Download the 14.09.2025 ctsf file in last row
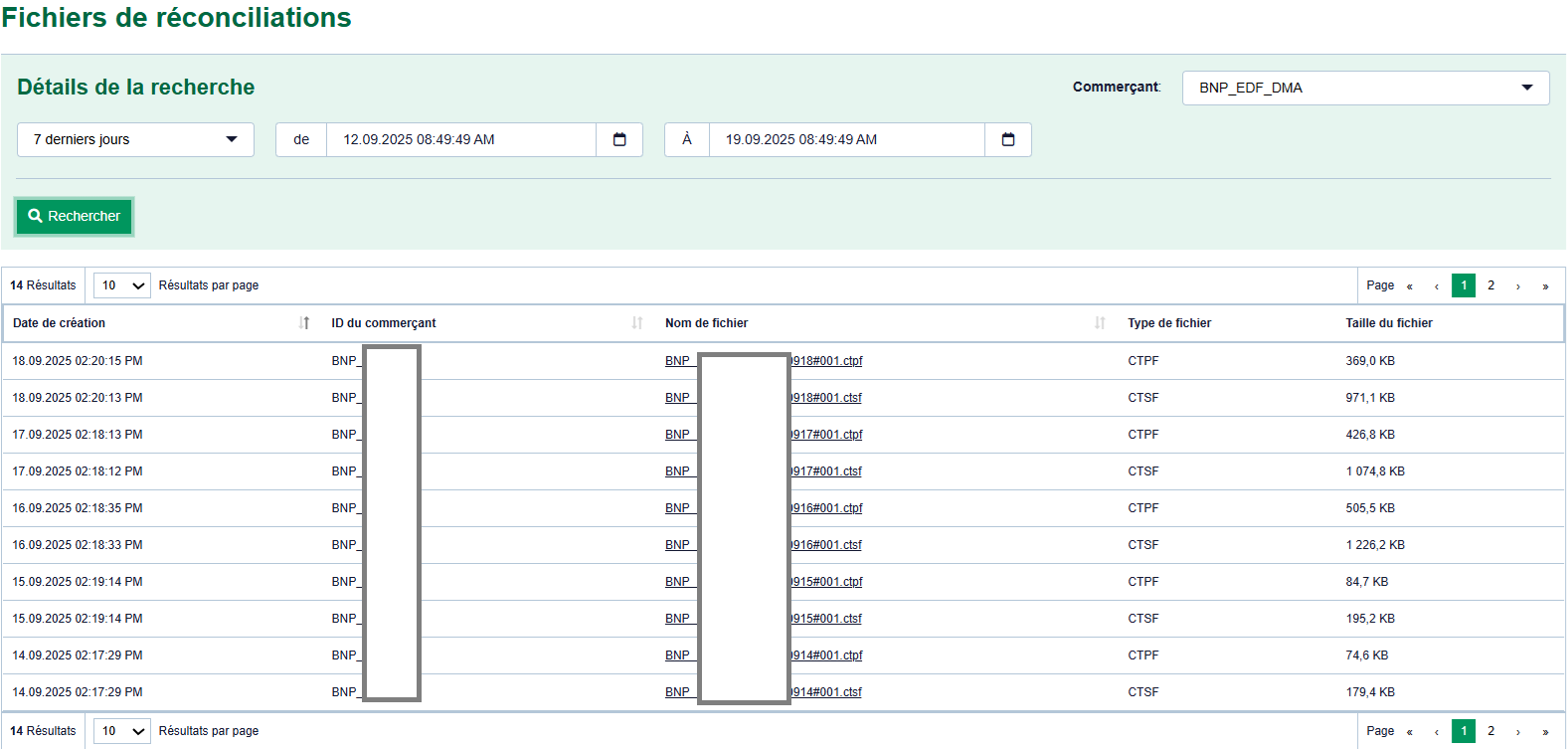The width and height of the screenshot is (1568, 749). (x=826, y=692)
